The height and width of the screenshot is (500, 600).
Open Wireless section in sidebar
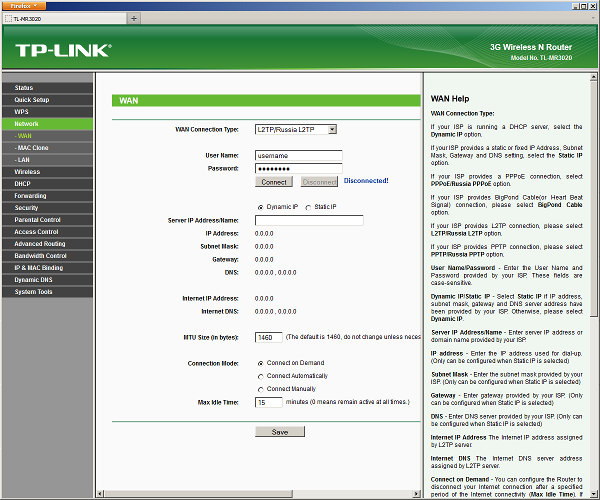click(x=28, y=171)
